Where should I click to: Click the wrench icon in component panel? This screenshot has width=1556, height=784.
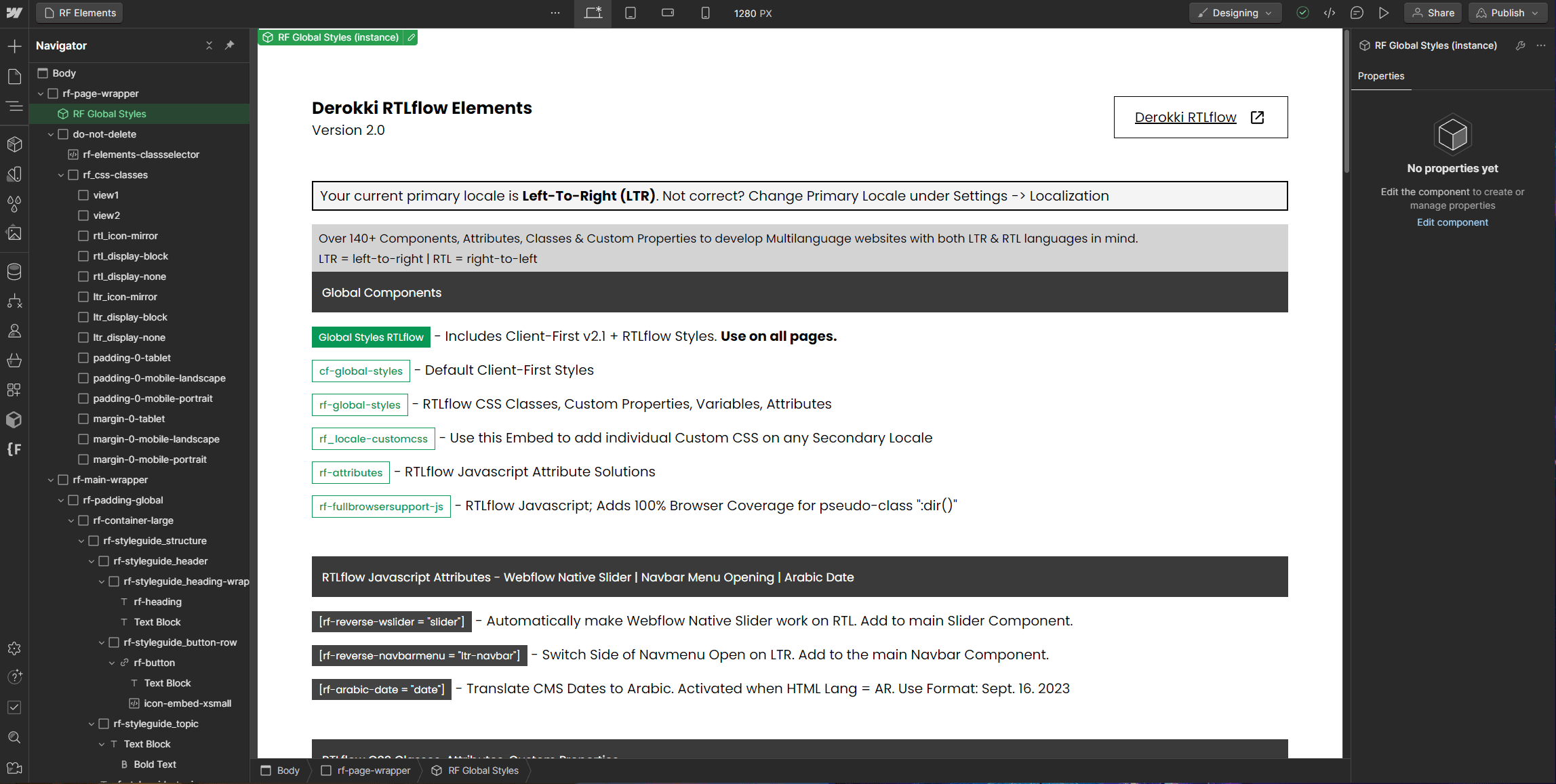click(x=1521, y=45)
